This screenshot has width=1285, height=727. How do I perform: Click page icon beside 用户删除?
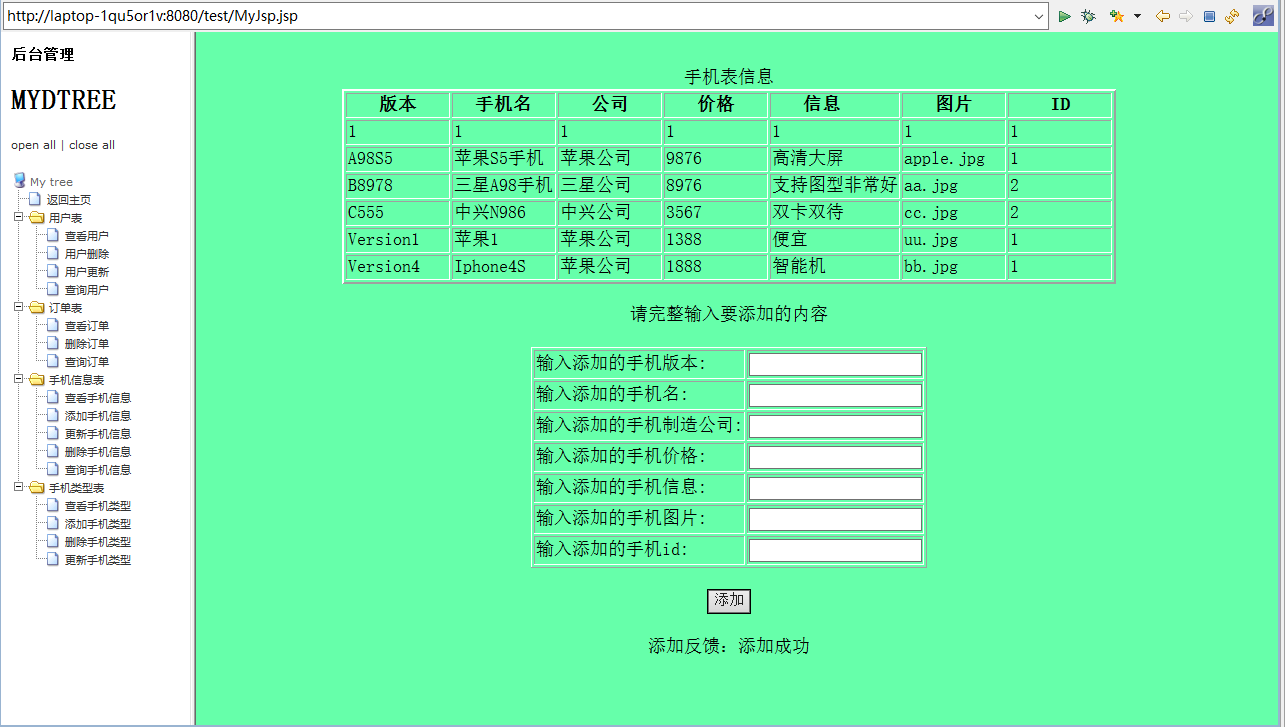pos(53,253)
